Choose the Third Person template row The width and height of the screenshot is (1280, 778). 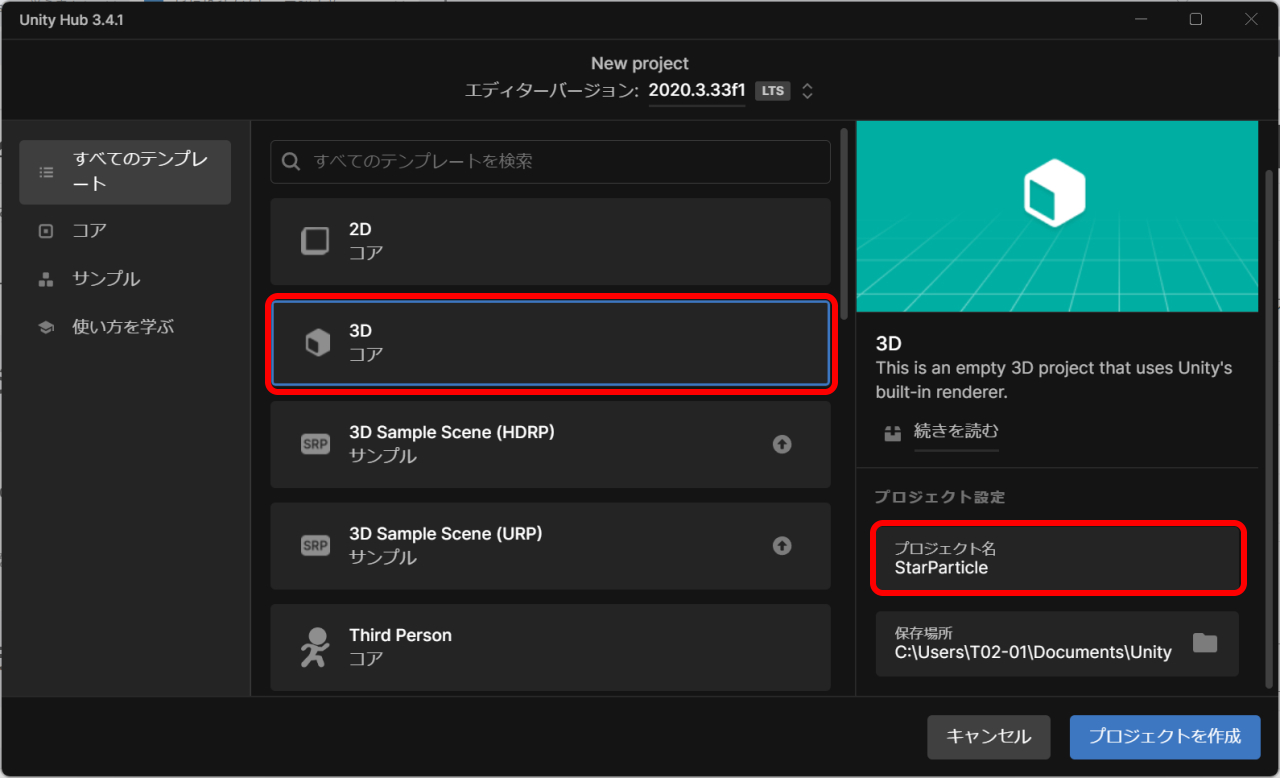[x=550, y=647]
